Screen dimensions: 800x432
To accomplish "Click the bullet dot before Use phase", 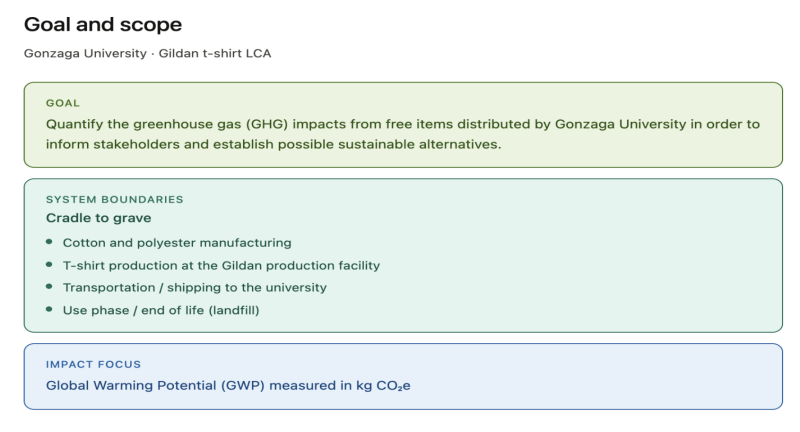I will click(49, 309).
